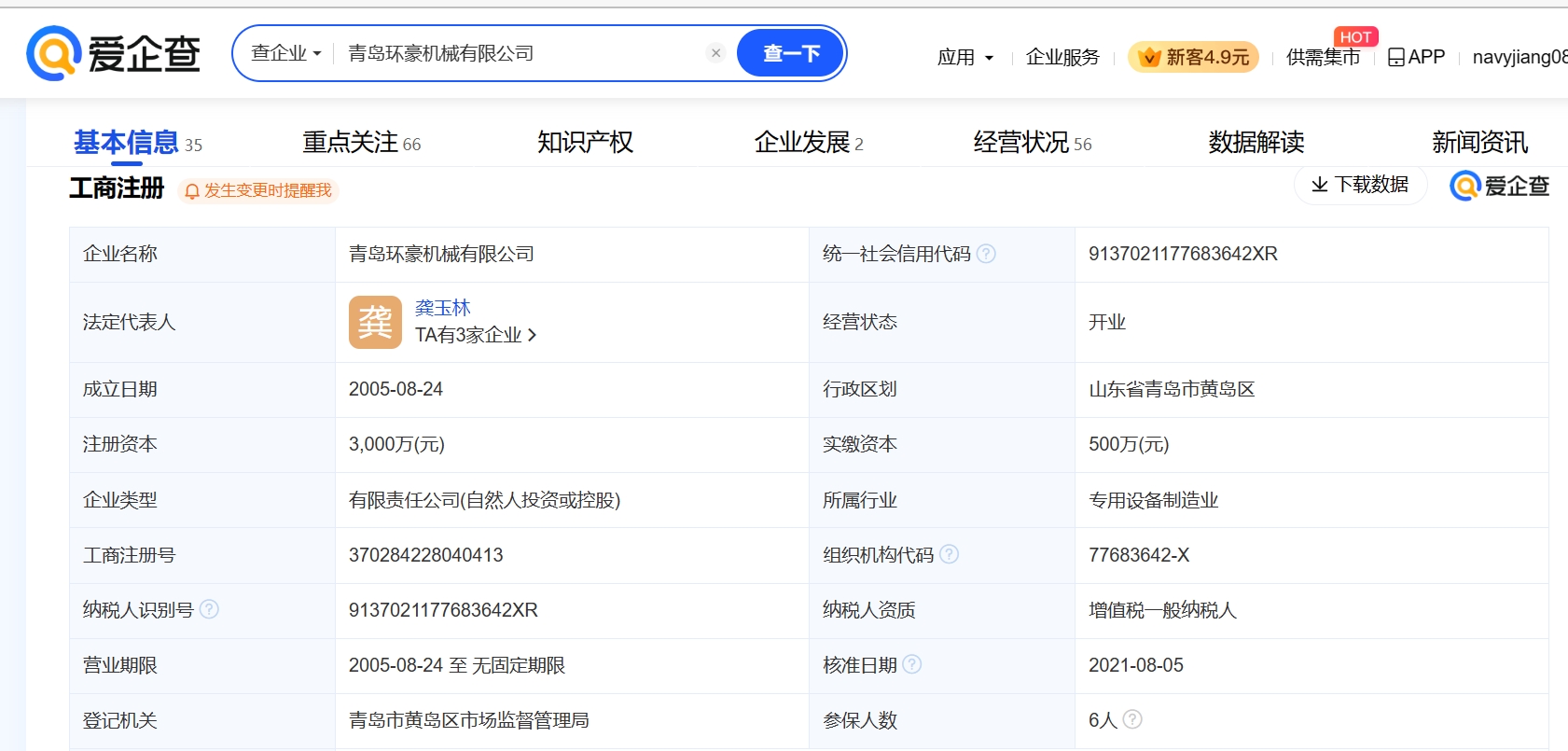Click the organization code 77683642-X
This screenshot has width=1568, height=751.
pos(1139,555)
